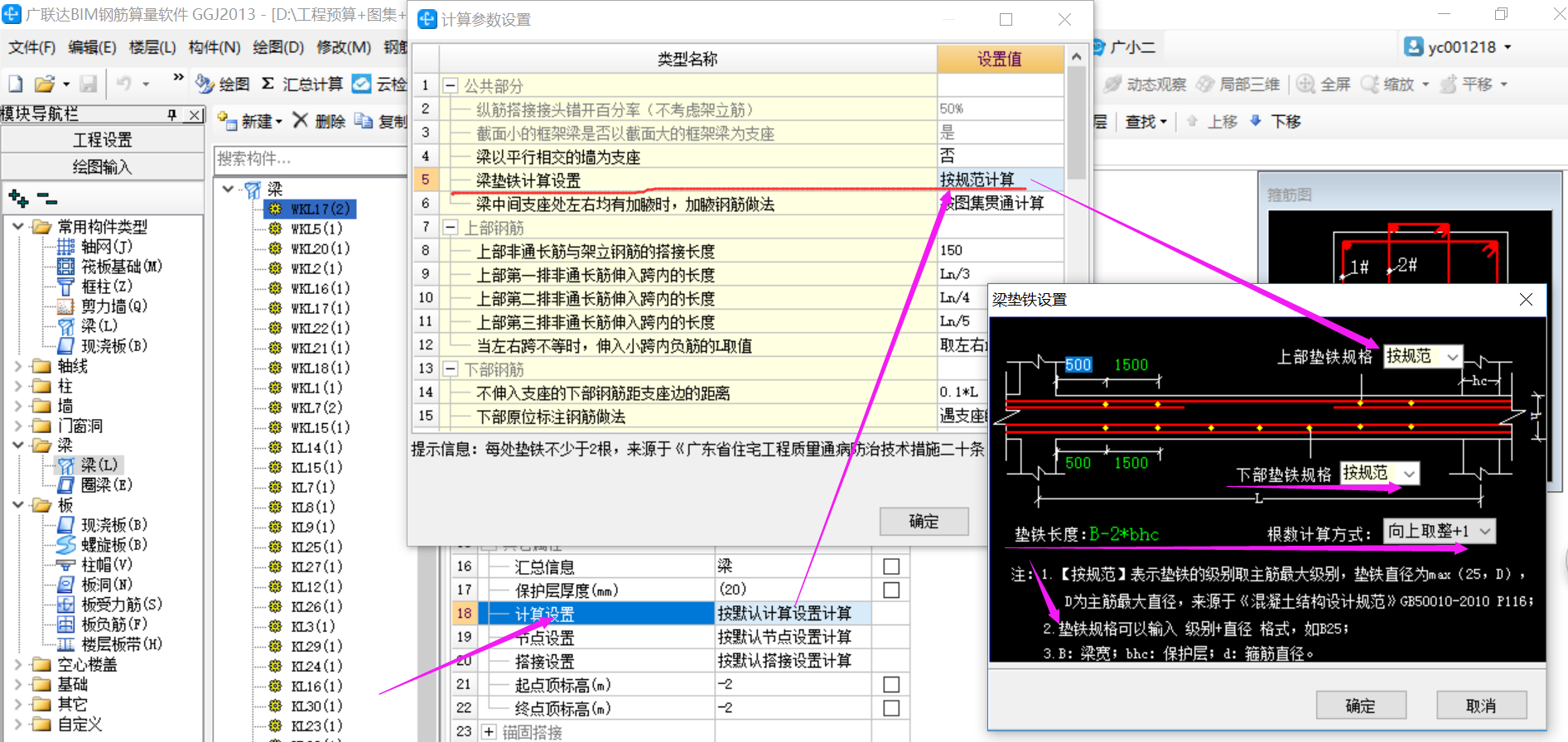Image resolution: width=1568 pixels, height=742 pixels.
Task: Expand all nodes with plus icon
Action: [x=18, y=199]
